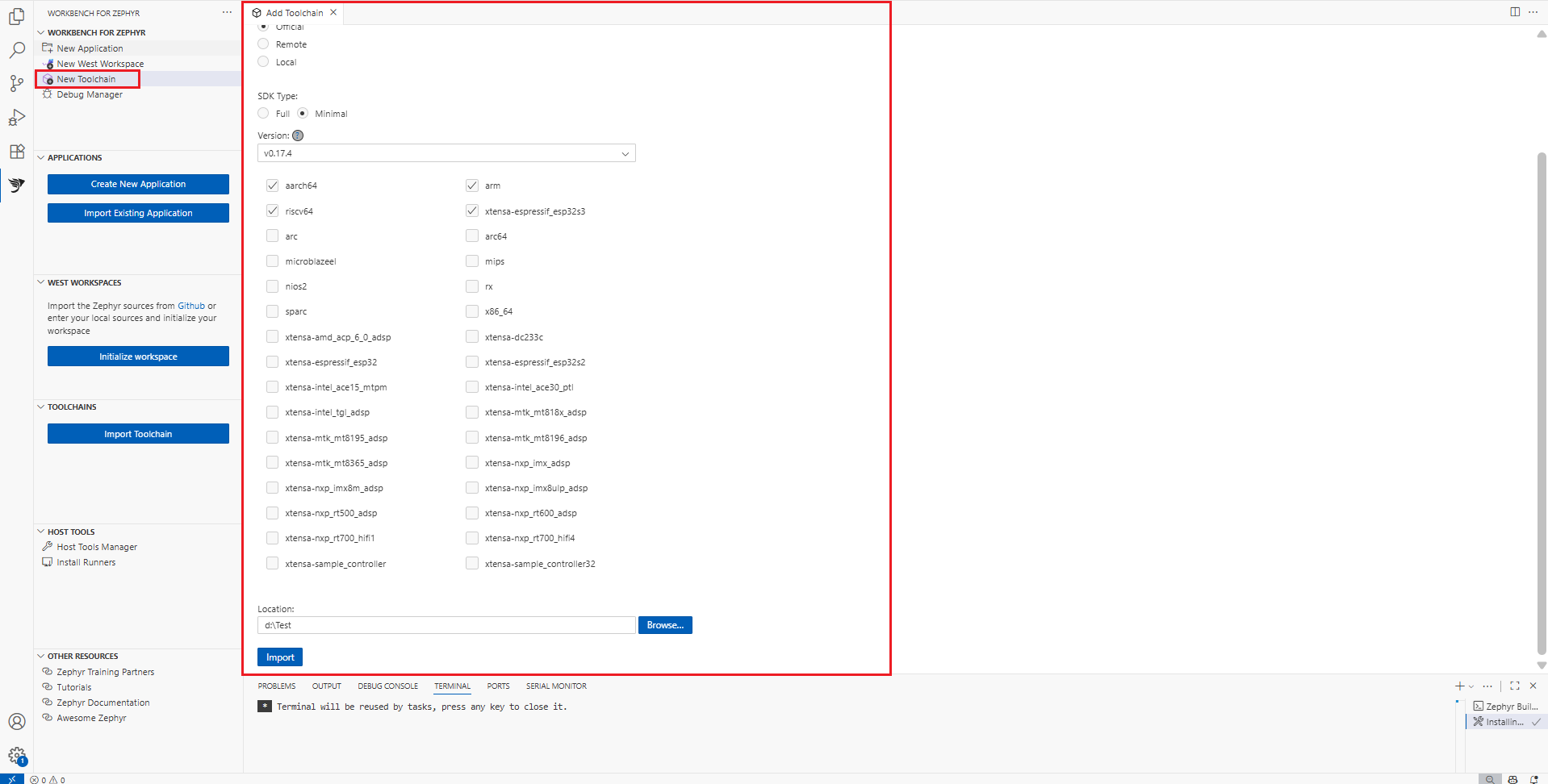Open the Run and Debug view
The height and width of the screenshot is (784, 1548).
click(x=16, y=118)
